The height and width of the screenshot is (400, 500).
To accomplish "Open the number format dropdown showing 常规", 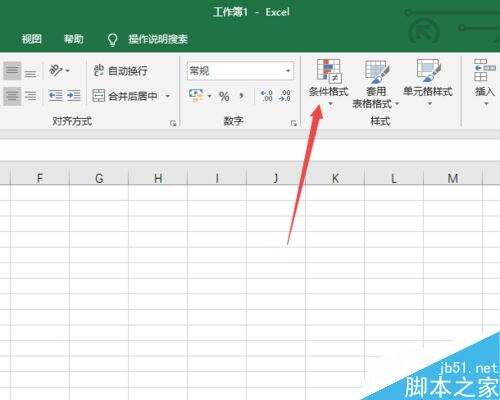I will (240, 71).
